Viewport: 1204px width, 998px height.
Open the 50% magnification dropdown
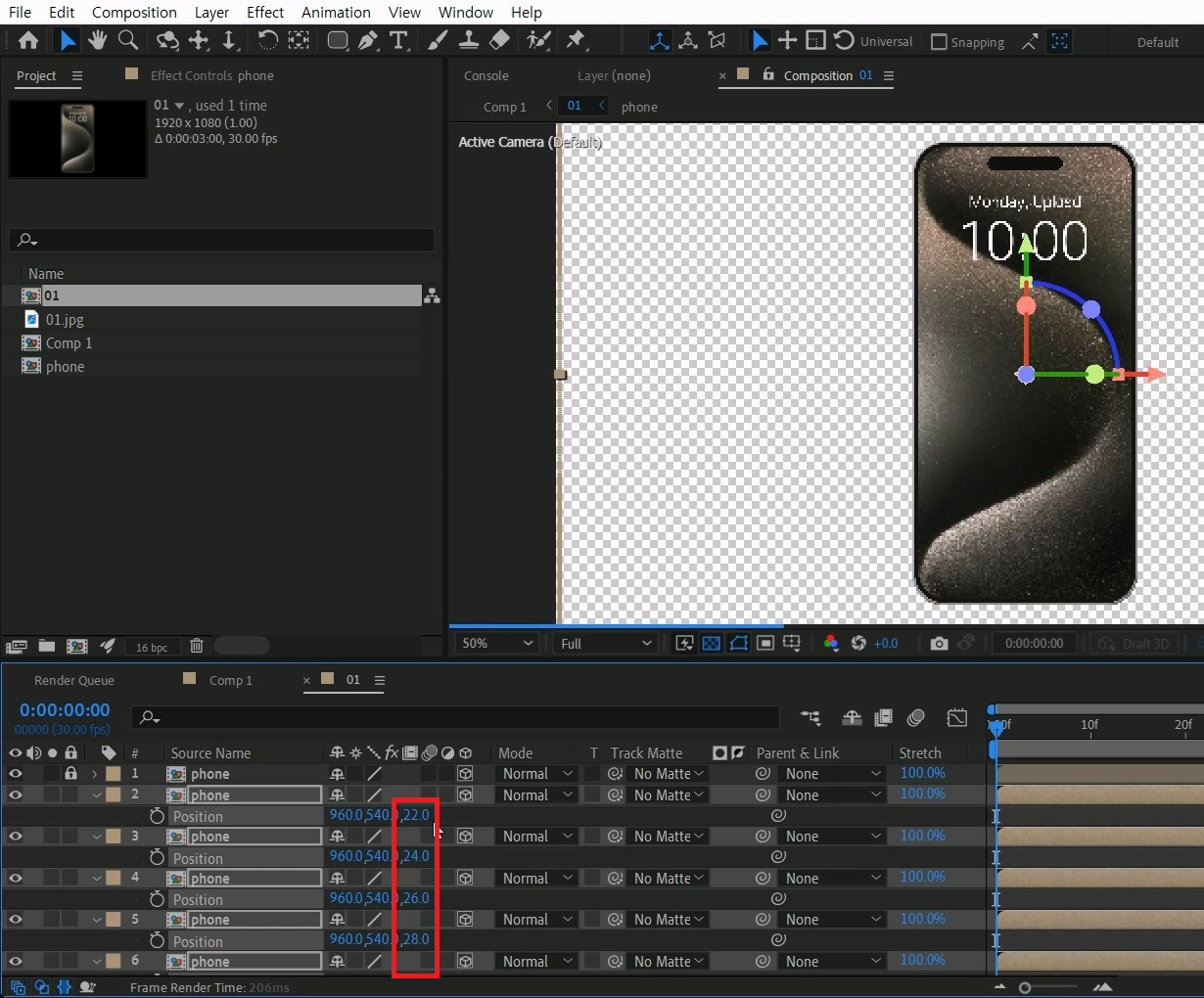[x=497, y=643]
